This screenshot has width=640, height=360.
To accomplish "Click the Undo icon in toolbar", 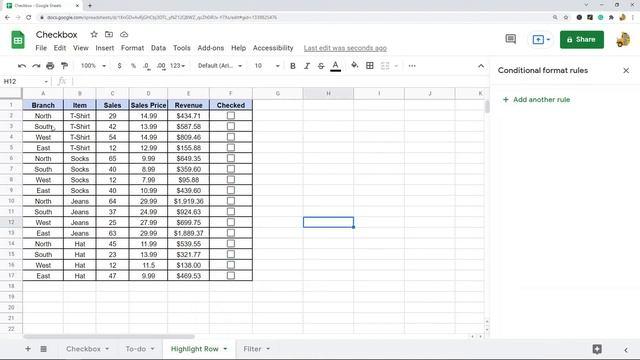I will [22, 66].
